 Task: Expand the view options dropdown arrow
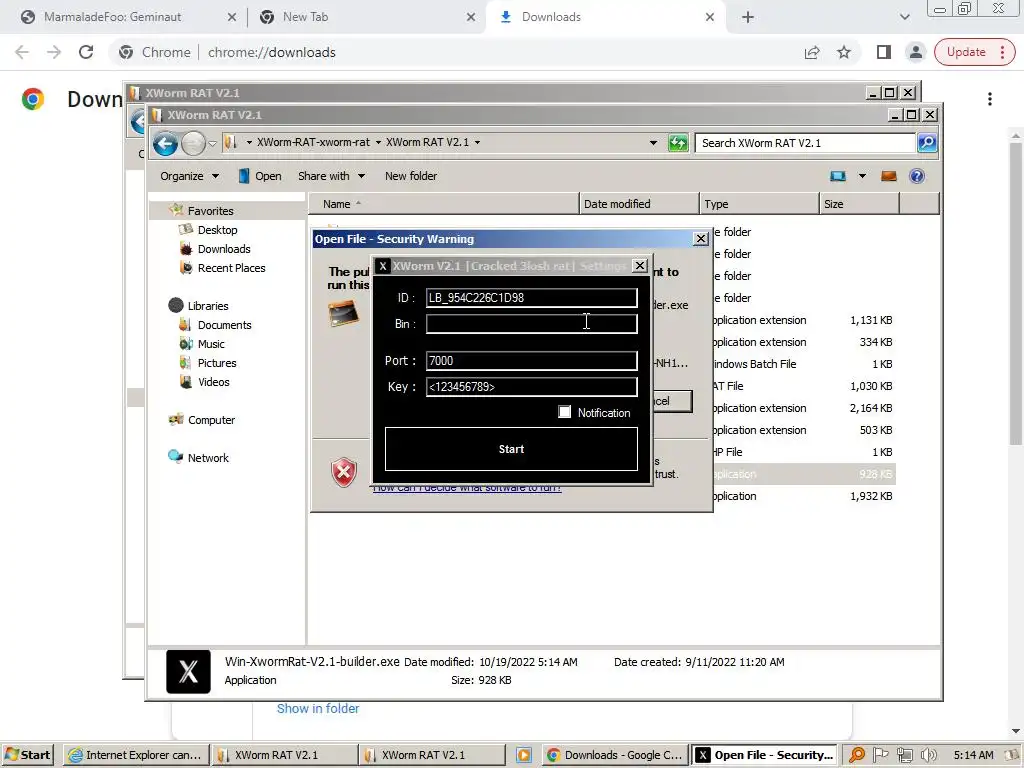pyautogui.click(x=862, y=176)
